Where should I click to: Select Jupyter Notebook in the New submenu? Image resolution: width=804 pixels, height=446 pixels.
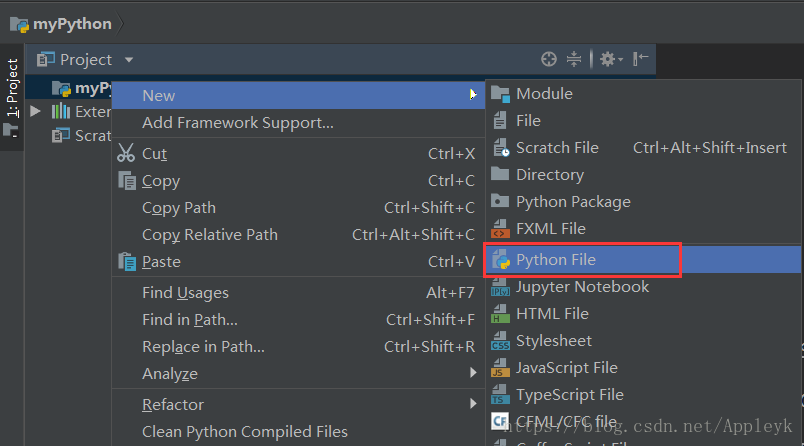click(644, 287)
